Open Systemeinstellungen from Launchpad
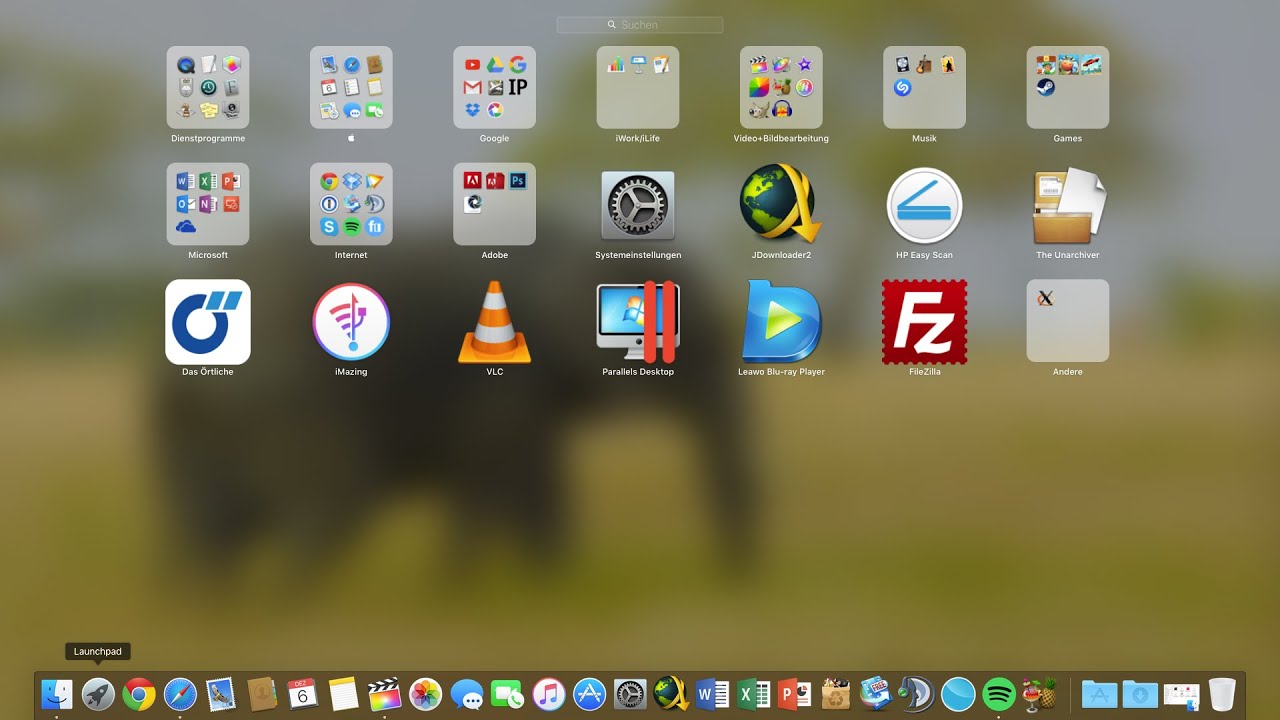The width and height of the screenshot is (1280, 720). [638, 206]
